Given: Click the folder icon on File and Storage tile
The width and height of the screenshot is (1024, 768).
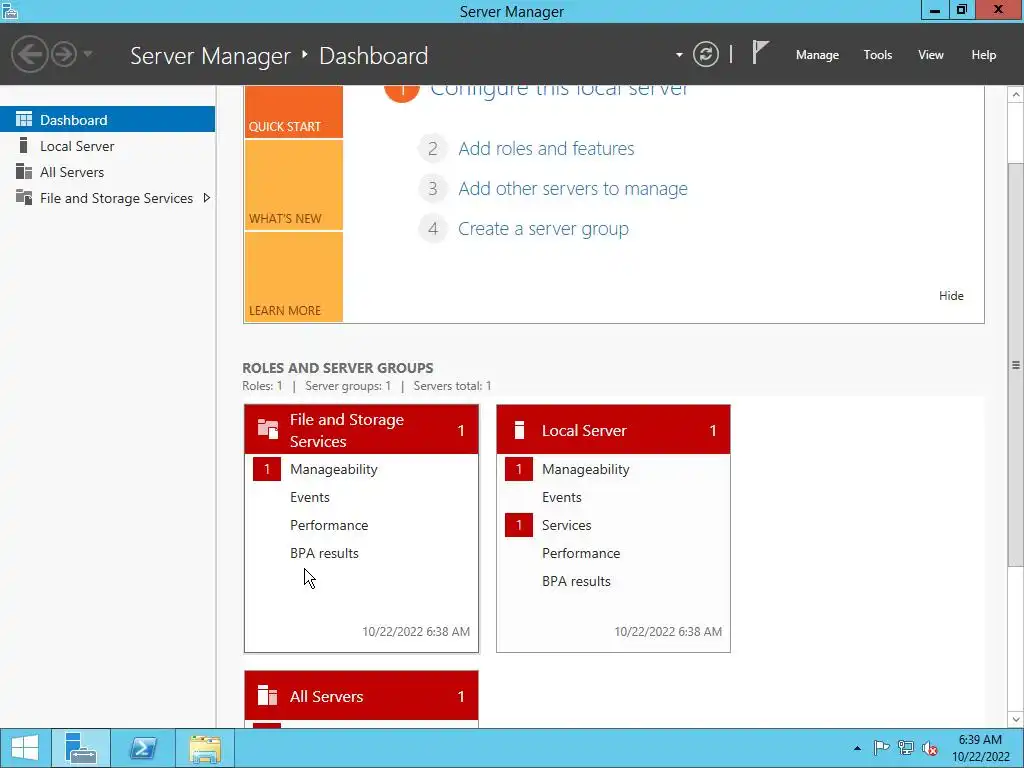Looking at the screenshot, I should point(268,428).
